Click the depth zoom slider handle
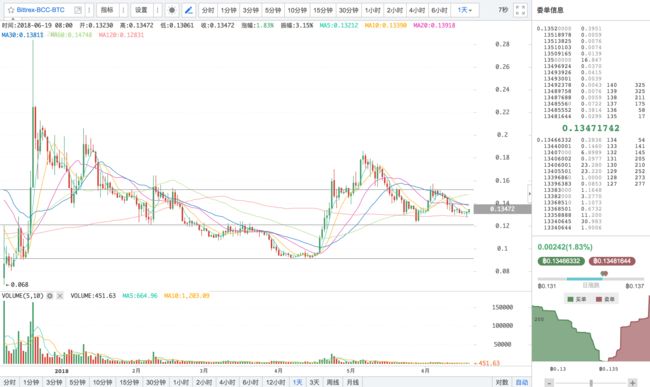The height and width of the screenshot is (387, 650). (x=591, y=383)
